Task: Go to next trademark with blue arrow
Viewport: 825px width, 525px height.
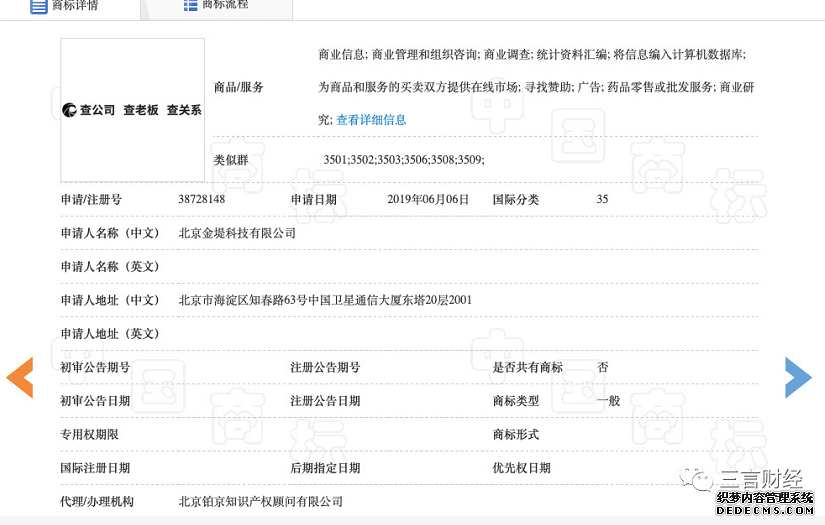Action: [x=798, y=377]
